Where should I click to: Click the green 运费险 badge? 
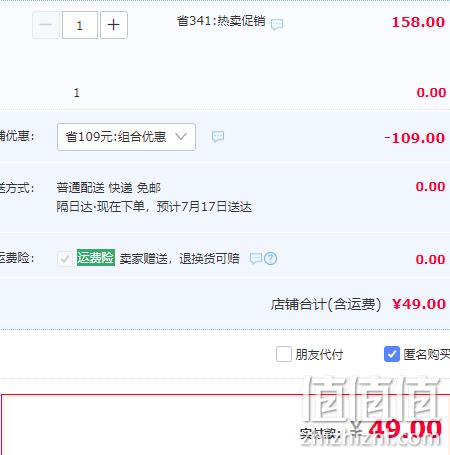point(96,258)
